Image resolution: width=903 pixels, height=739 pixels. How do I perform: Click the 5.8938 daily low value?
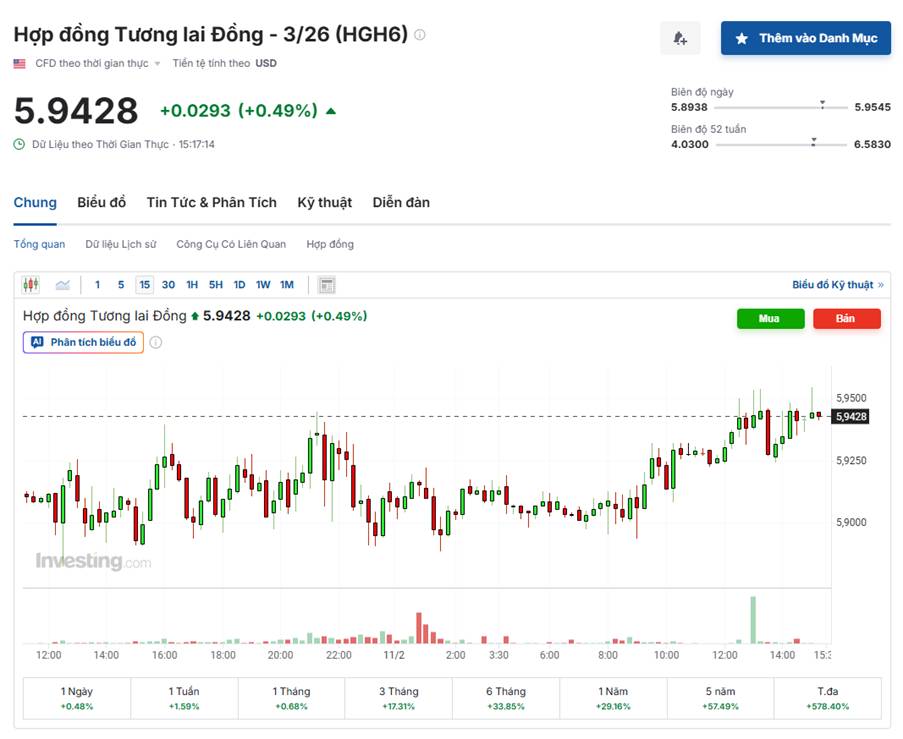[689, 107]
